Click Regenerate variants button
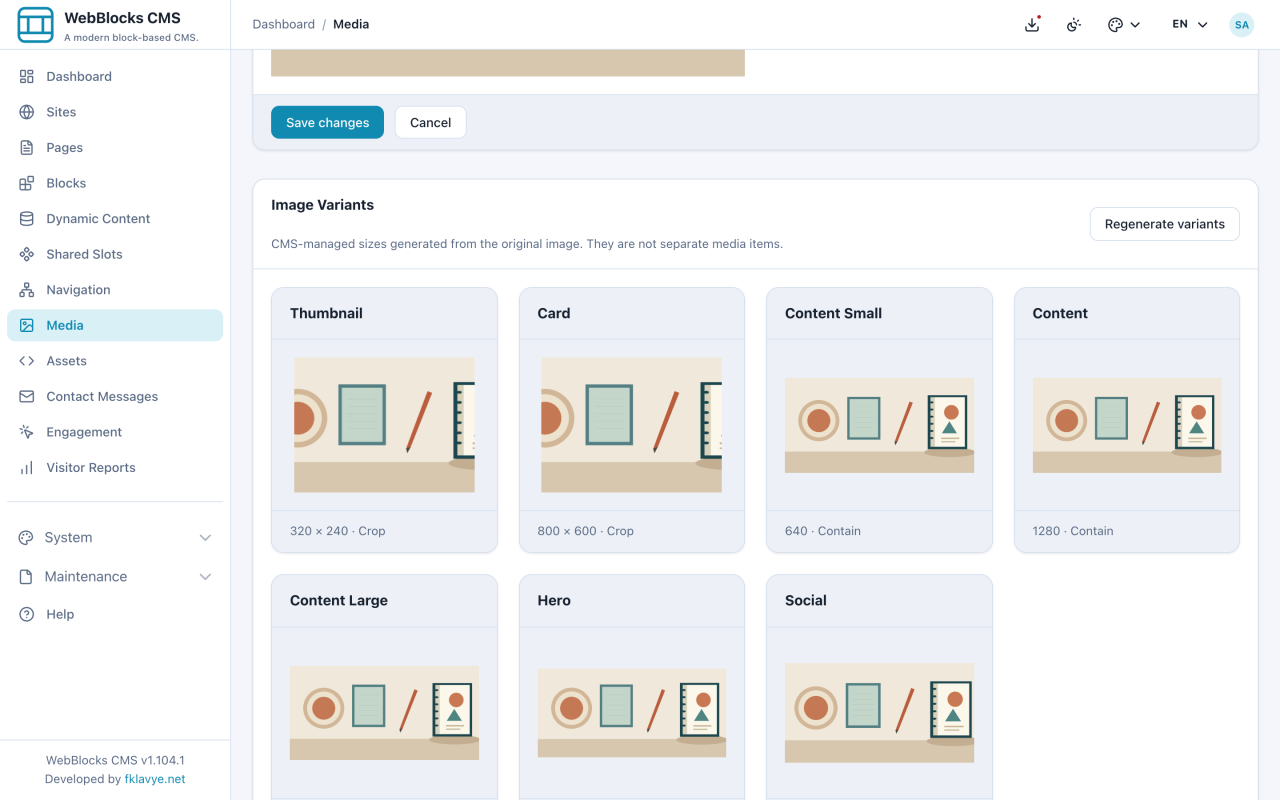This screenshot has width=1280, height=800. (1164, 224)
